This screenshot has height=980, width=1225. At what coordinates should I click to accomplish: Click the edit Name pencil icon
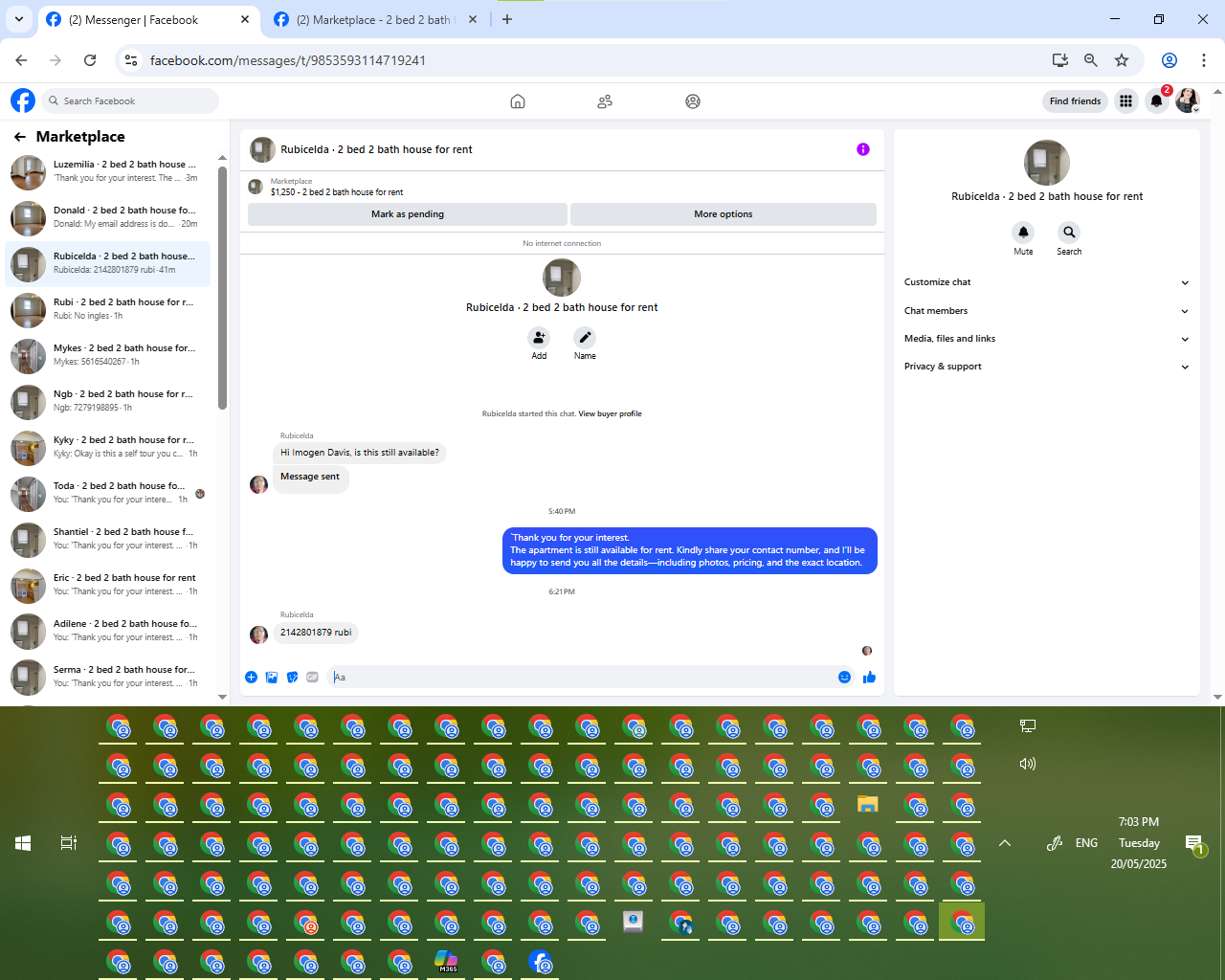(585, 338)
